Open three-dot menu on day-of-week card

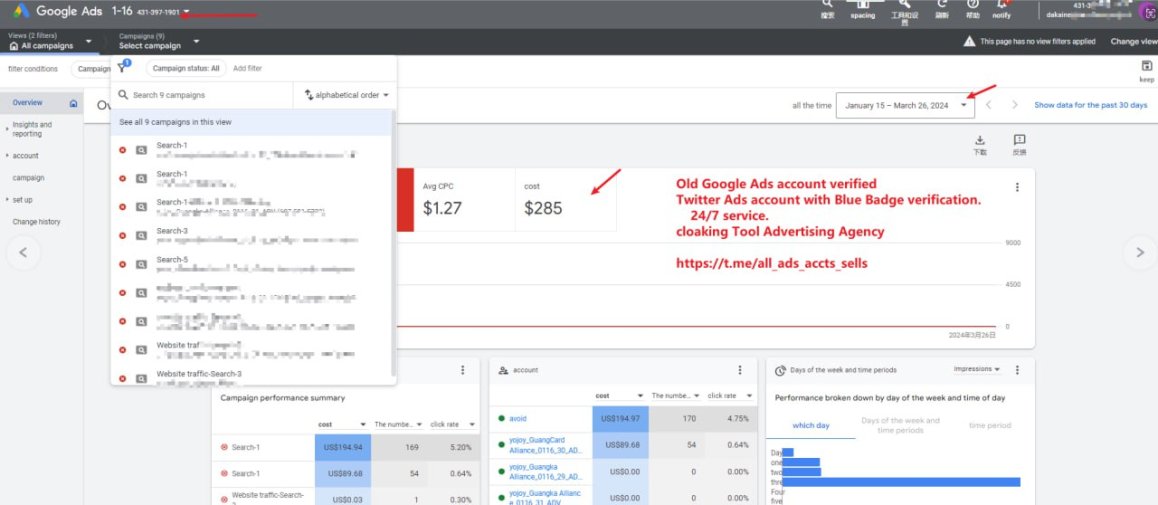pos(1017,370)
